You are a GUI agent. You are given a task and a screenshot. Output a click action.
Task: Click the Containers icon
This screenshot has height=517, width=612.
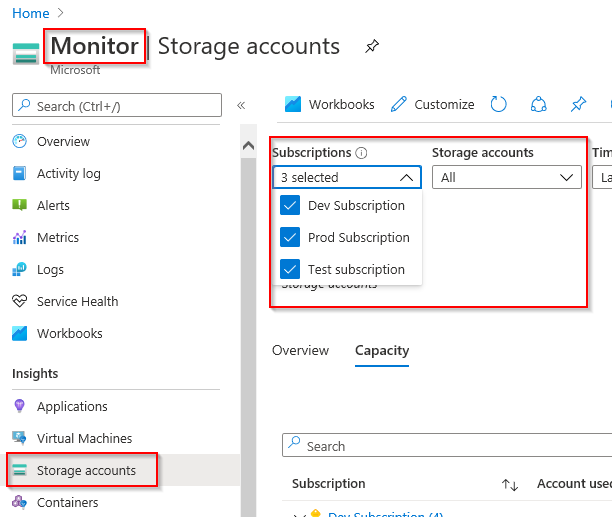click(x=20, y=502)
